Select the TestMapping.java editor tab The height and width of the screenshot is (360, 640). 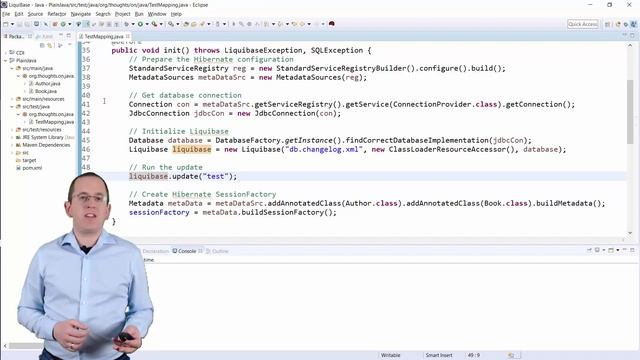coord(104,36)
